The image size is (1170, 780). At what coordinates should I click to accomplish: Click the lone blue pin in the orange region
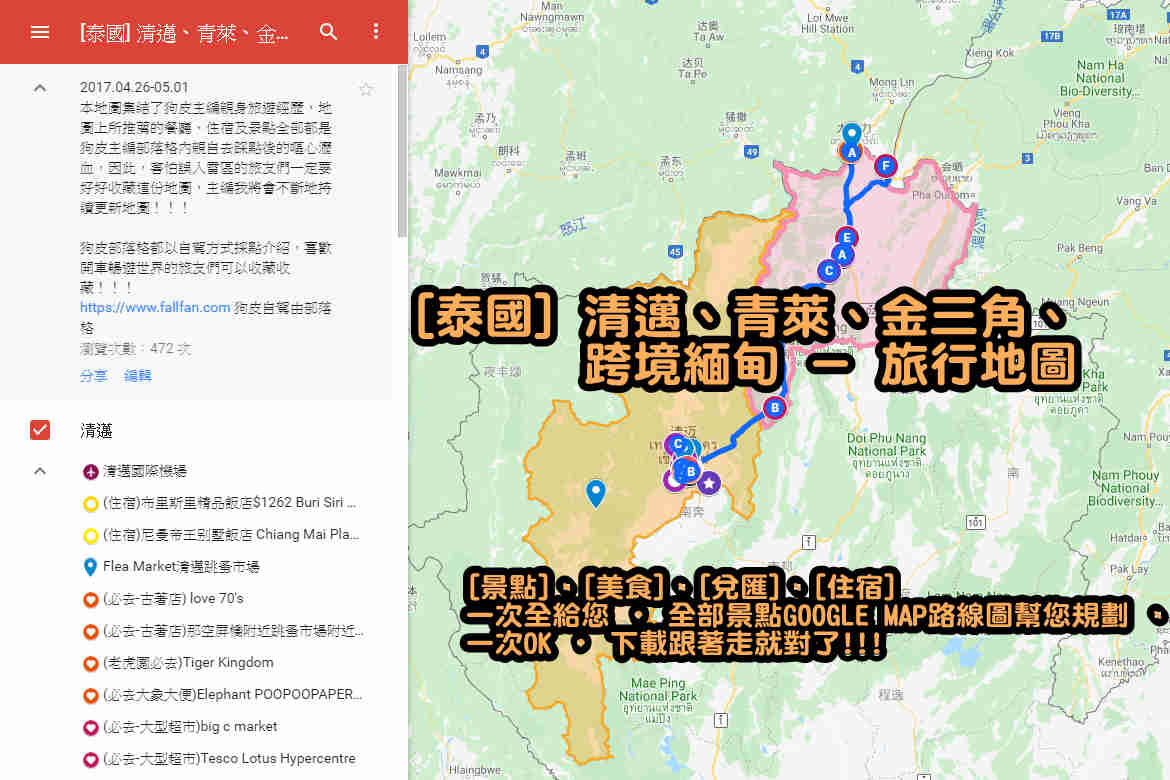click(596, 491)
